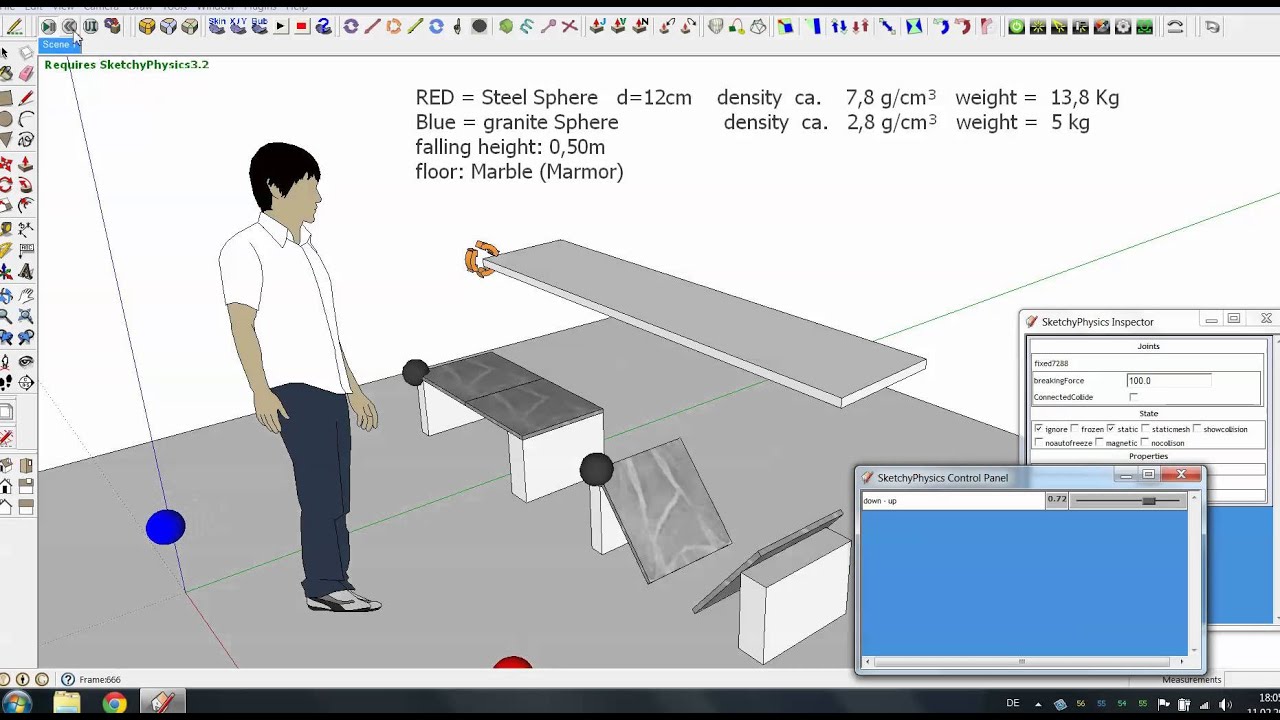Screen dimensions: 1280x720
Task: Select the Offset tool
Action: tap(26, 204)
